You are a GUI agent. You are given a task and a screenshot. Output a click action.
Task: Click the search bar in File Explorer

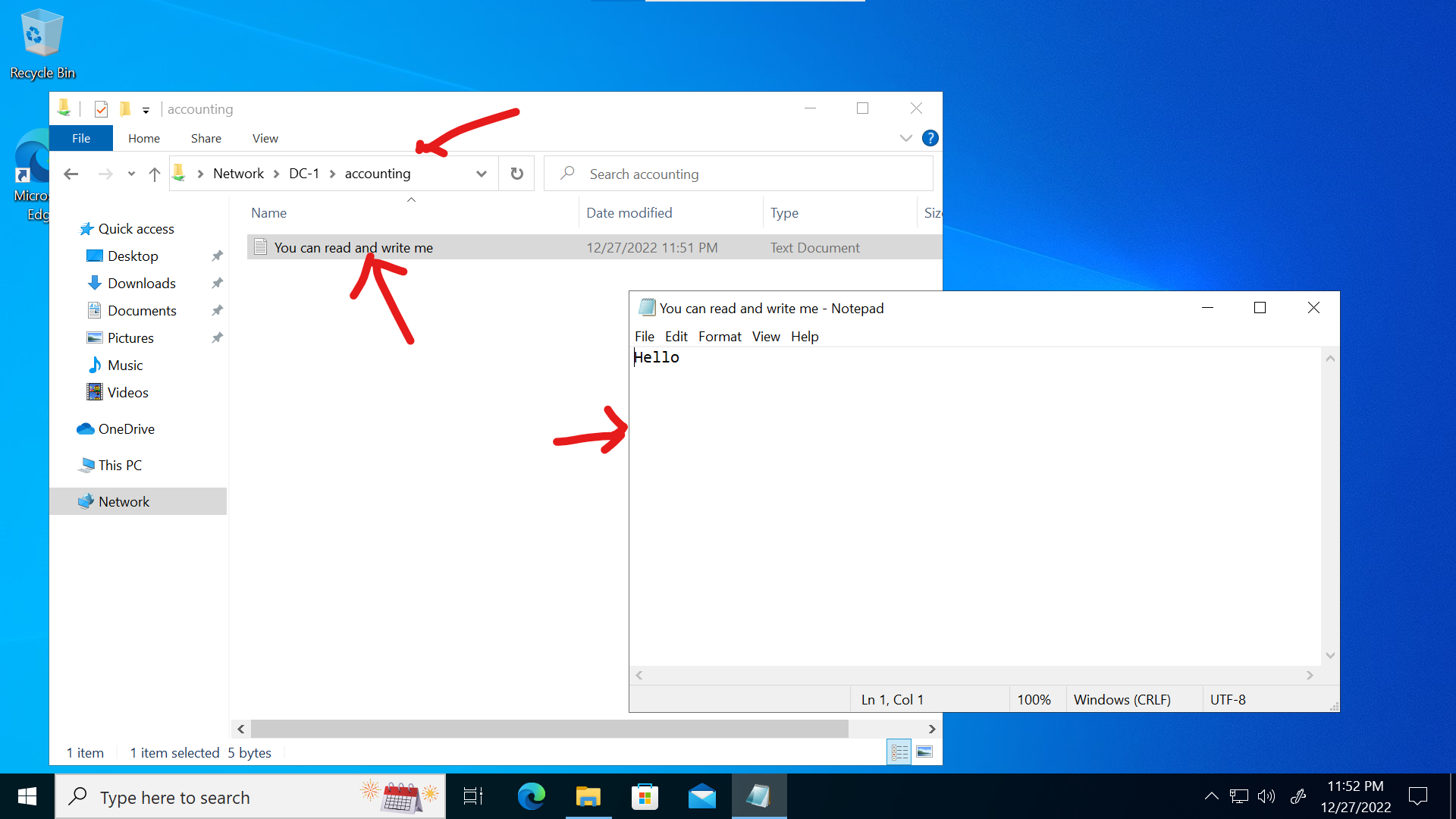coord(743,173)
